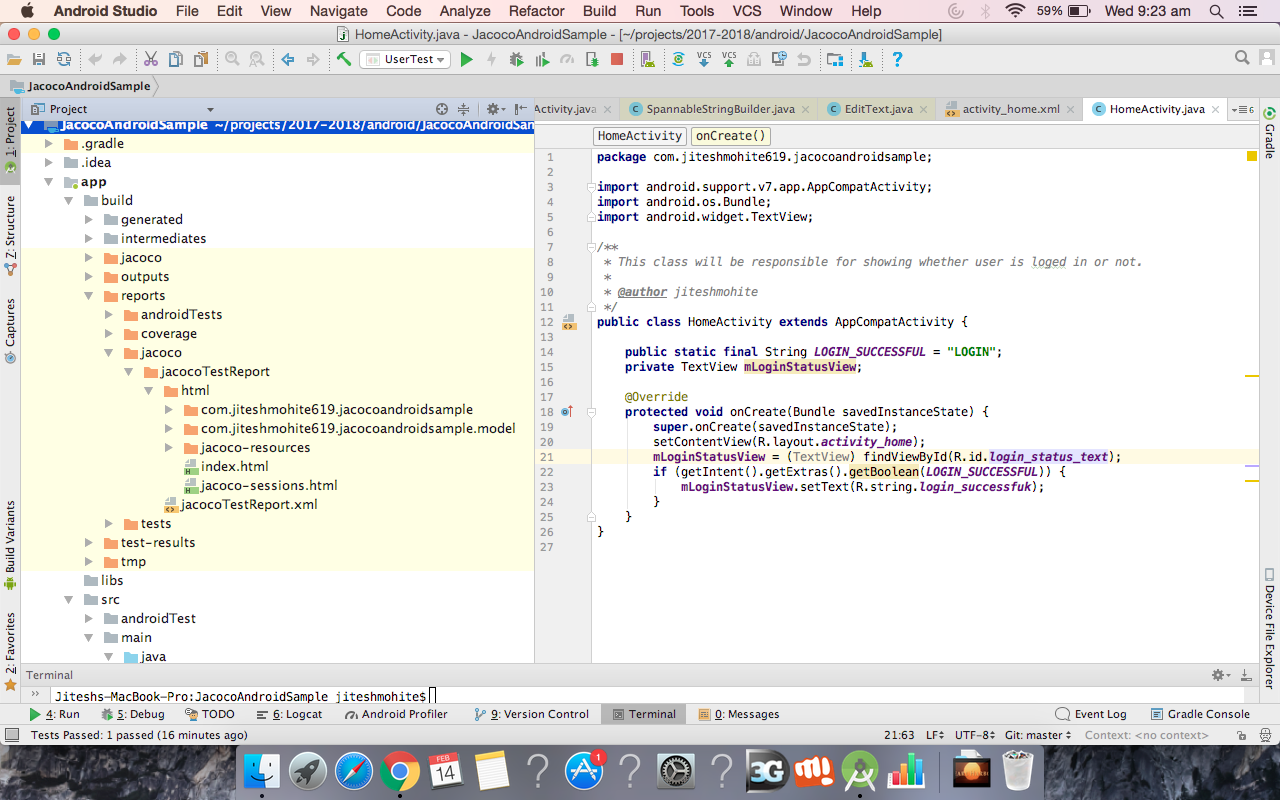Expand the androidTests folder

pos(108,315)
